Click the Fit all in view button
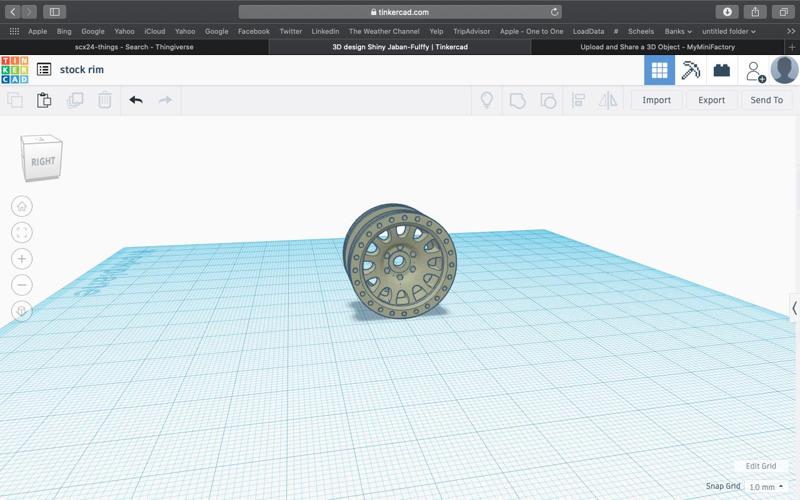 click(22, 232)
